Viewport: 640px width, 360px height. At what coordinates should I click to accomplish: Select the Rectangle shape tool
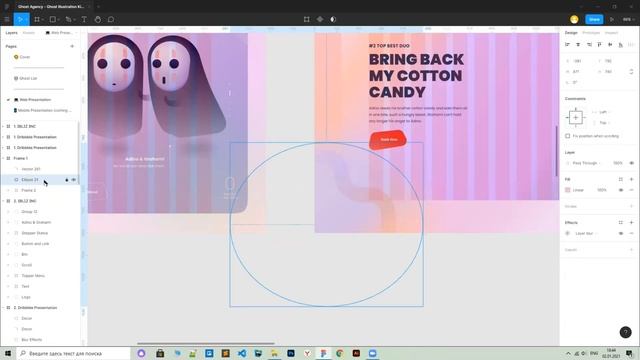(x=53, y=19)
